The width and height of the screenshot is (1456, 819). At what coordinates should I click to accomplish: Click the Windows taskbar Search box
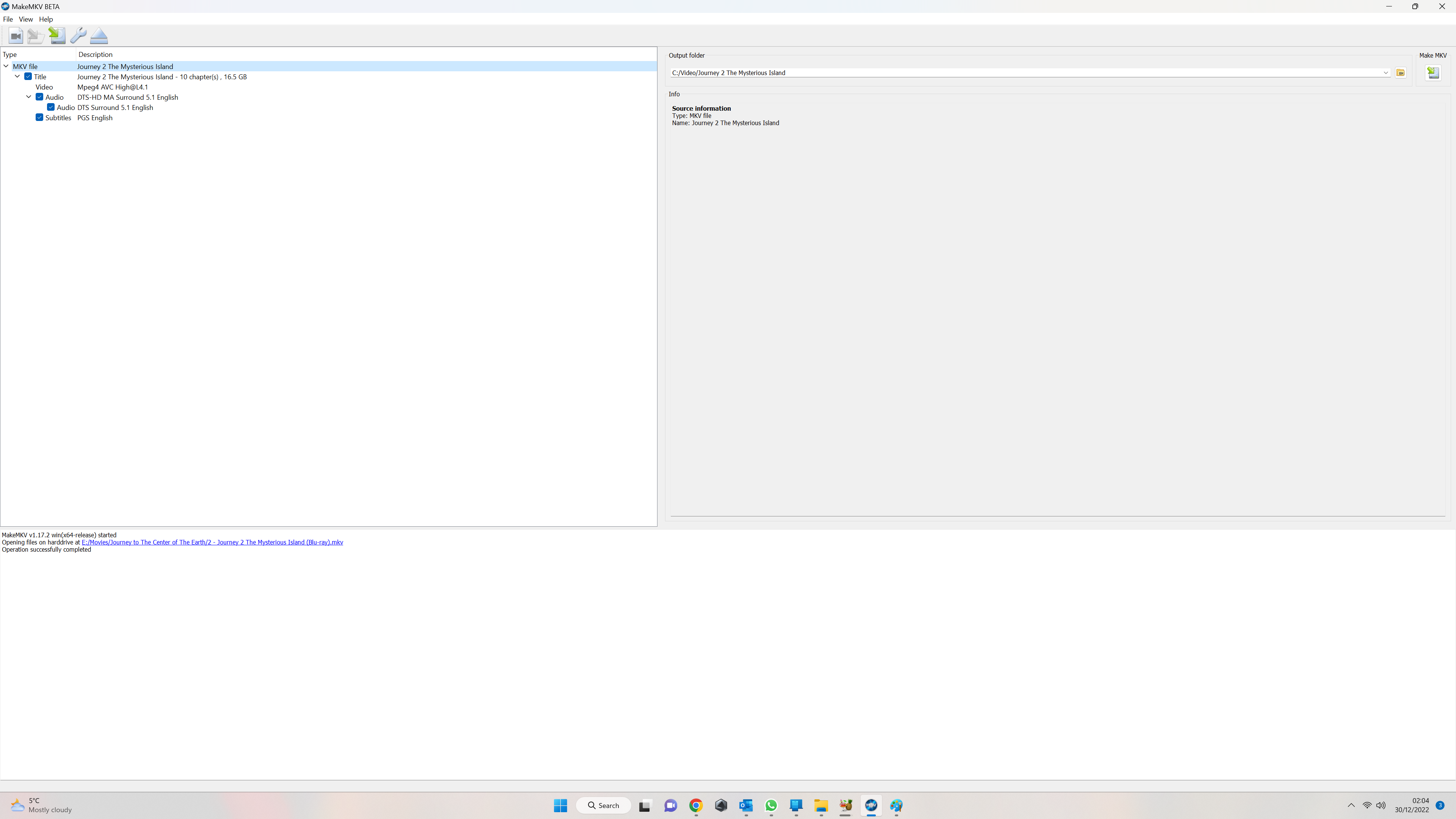pos(603,805)
